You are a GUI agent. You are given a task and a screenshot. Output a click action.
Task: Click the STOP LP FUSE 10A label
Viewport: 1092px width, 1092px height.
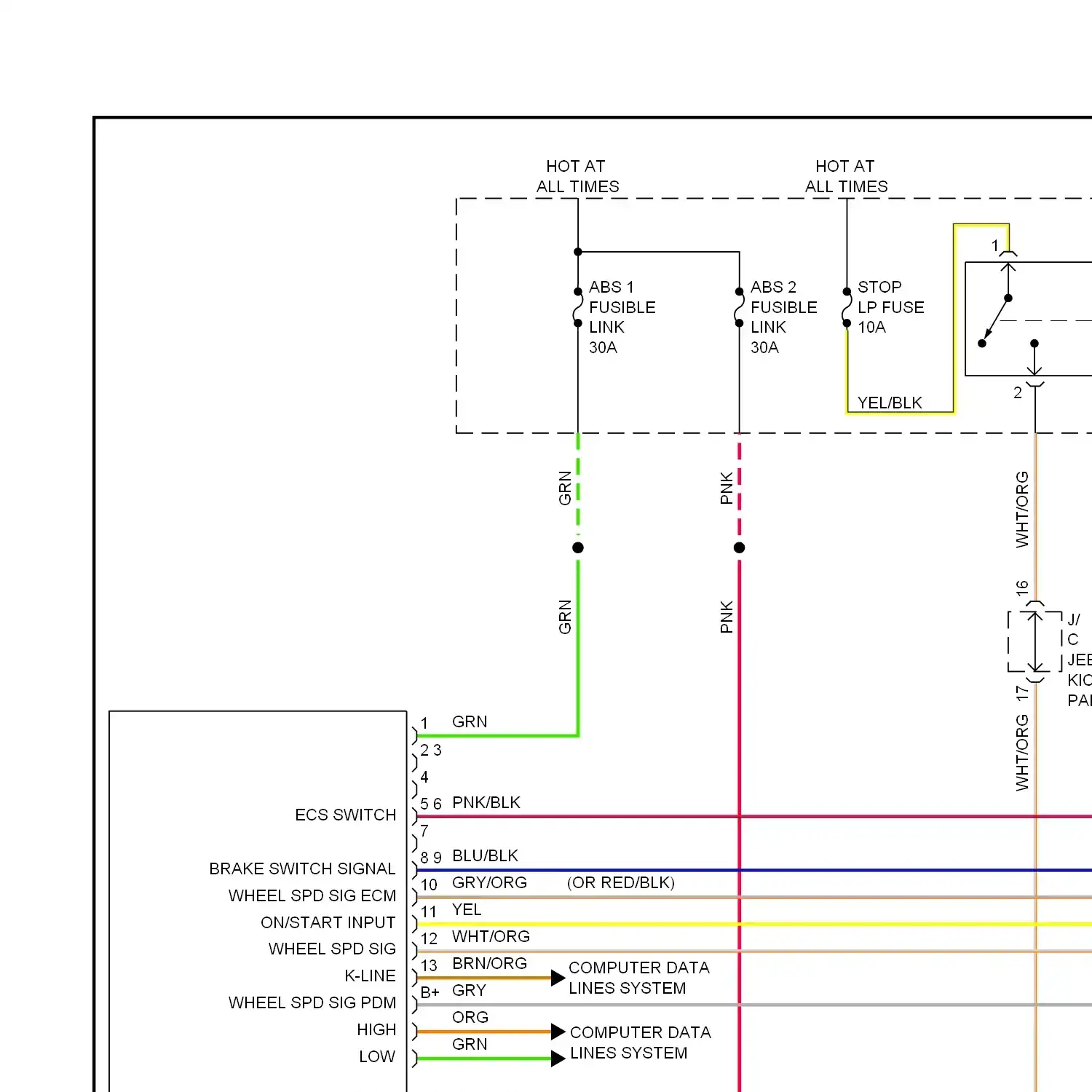891,307
